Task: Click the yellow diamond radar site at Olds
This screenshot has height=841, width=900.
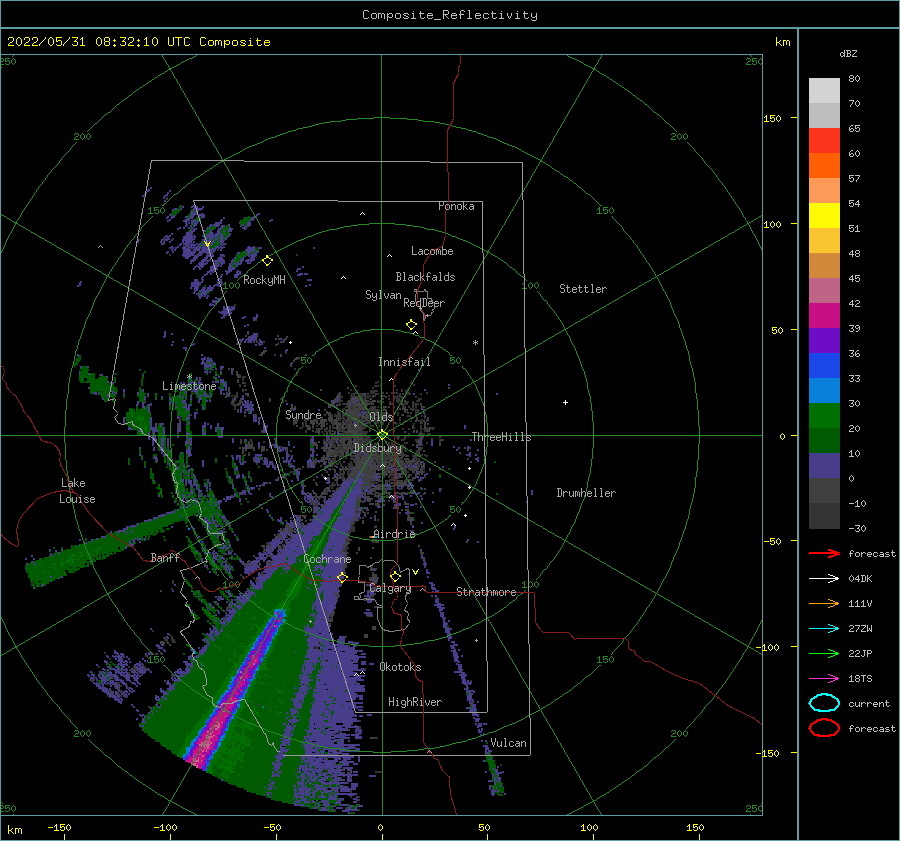Action: tap(382, 435)
